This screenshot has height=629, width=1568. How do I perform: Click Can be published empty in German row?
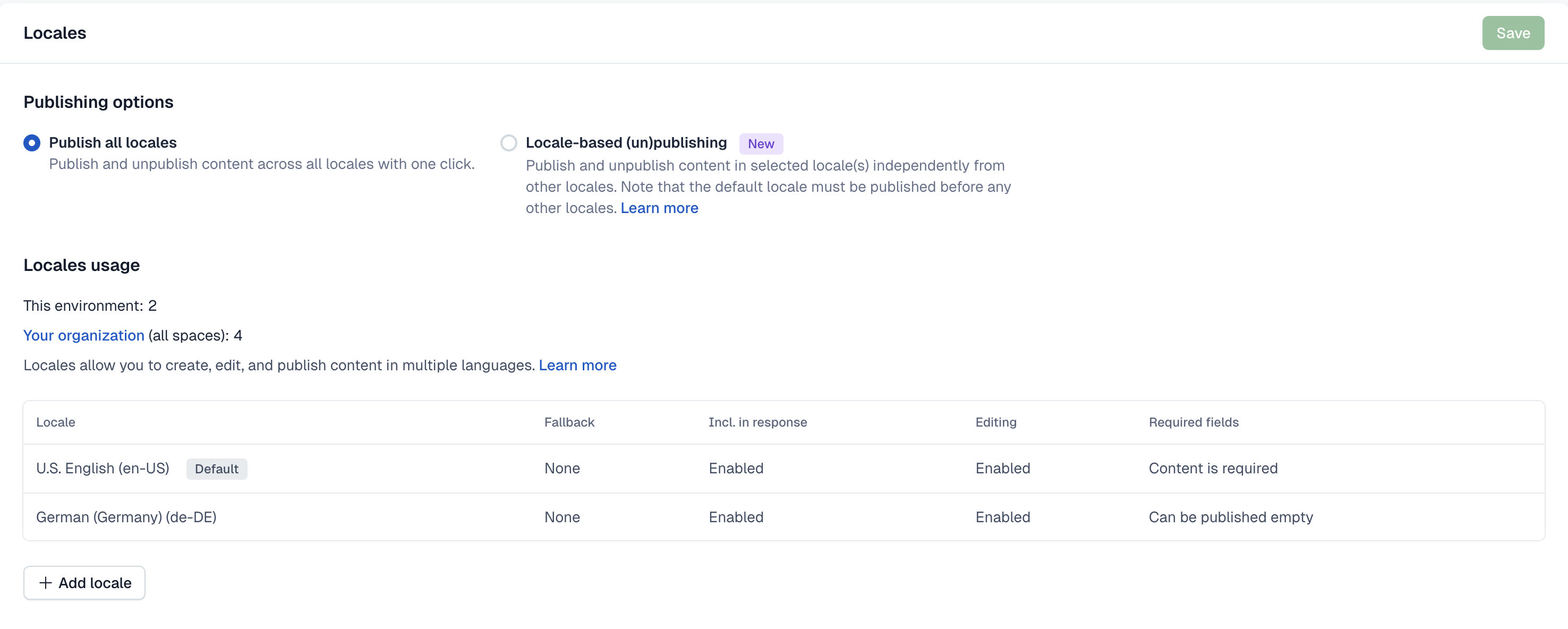[x=1230, y=517]
